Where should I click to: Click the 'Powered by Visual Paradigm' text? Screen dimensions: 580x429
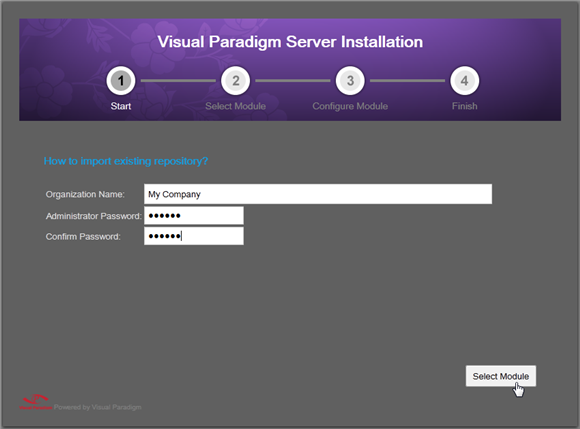point(98,407)
